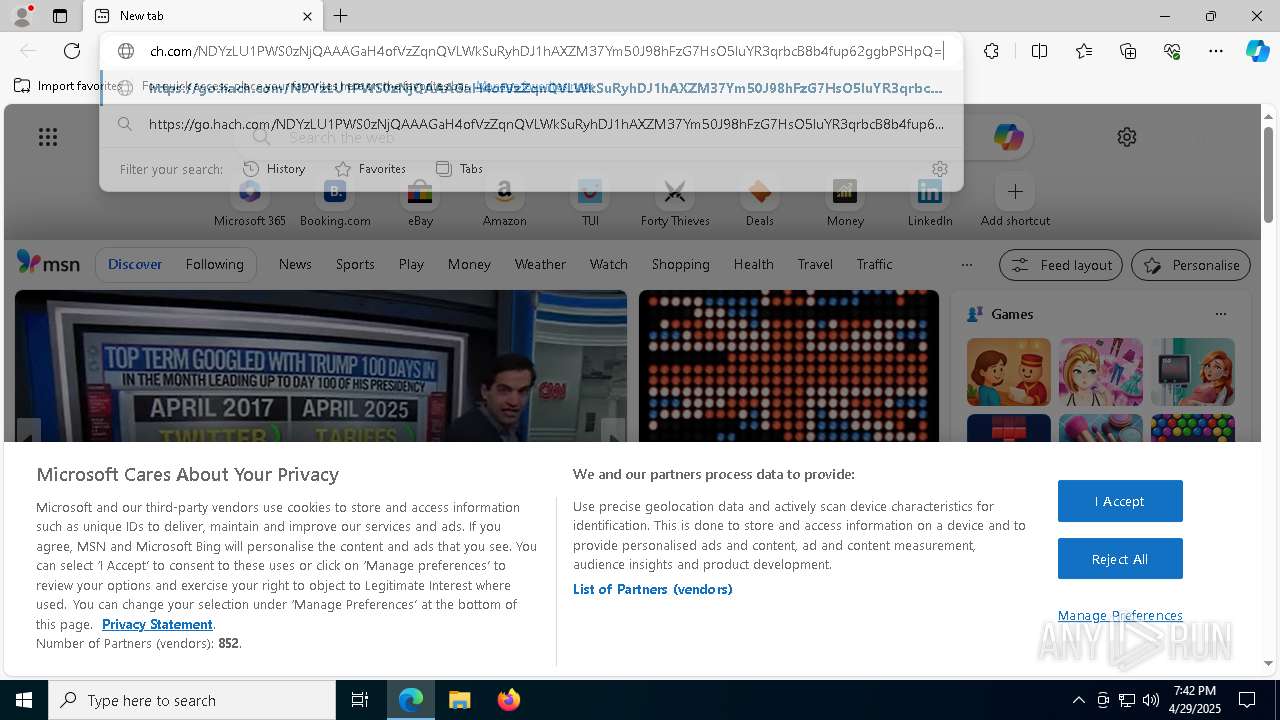Open the address bar suggestion settings gear
The width and height of the screenshot is (1280, 720).
point(939,169)
